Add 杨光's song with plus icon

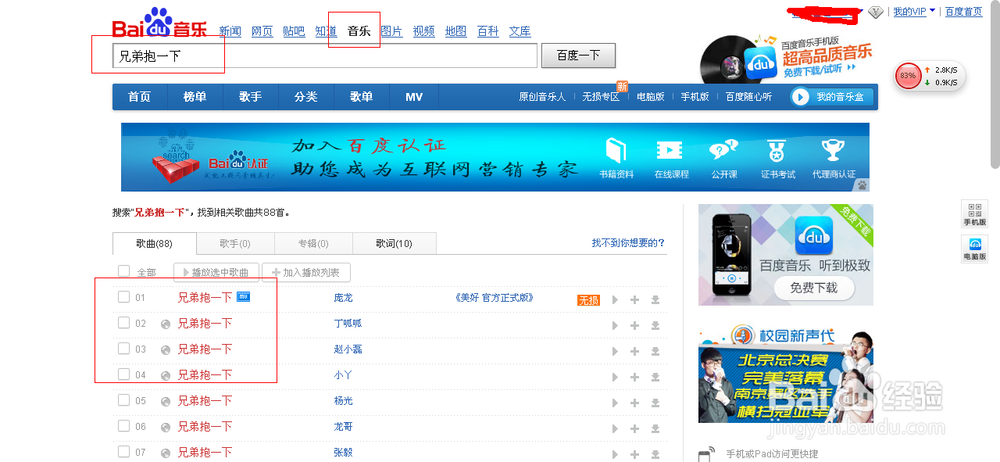click(x=635, y=403)
